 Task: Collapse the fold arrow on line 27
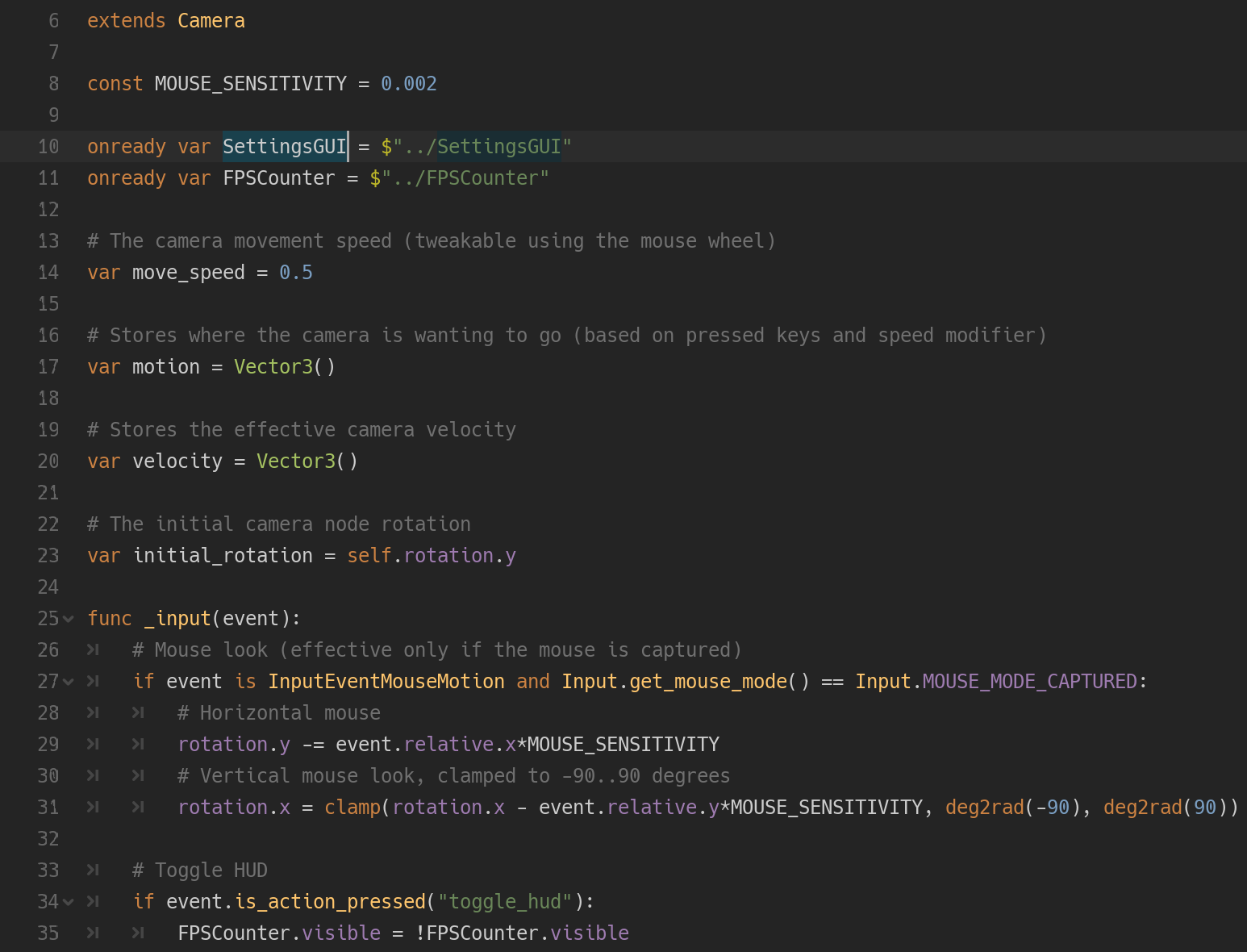point(69,682)
